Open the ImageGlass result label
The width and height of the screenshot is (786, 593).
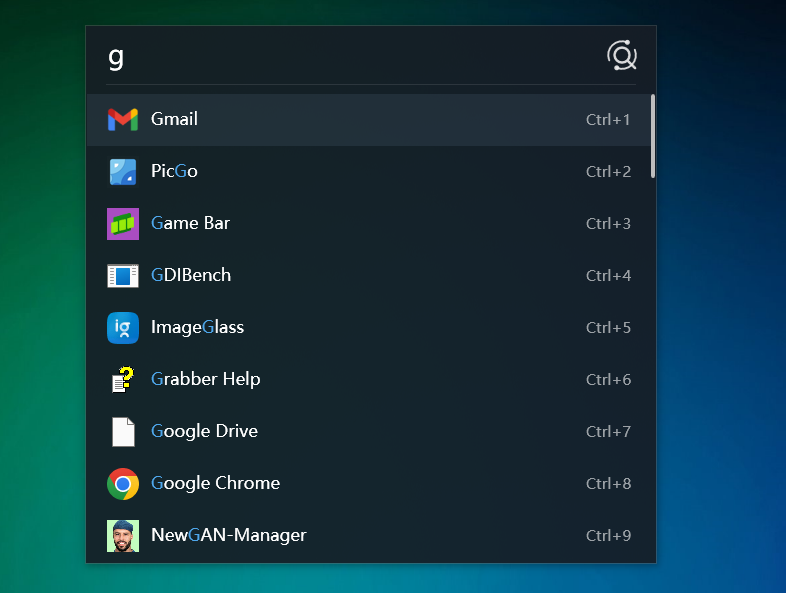click(198, 327)
